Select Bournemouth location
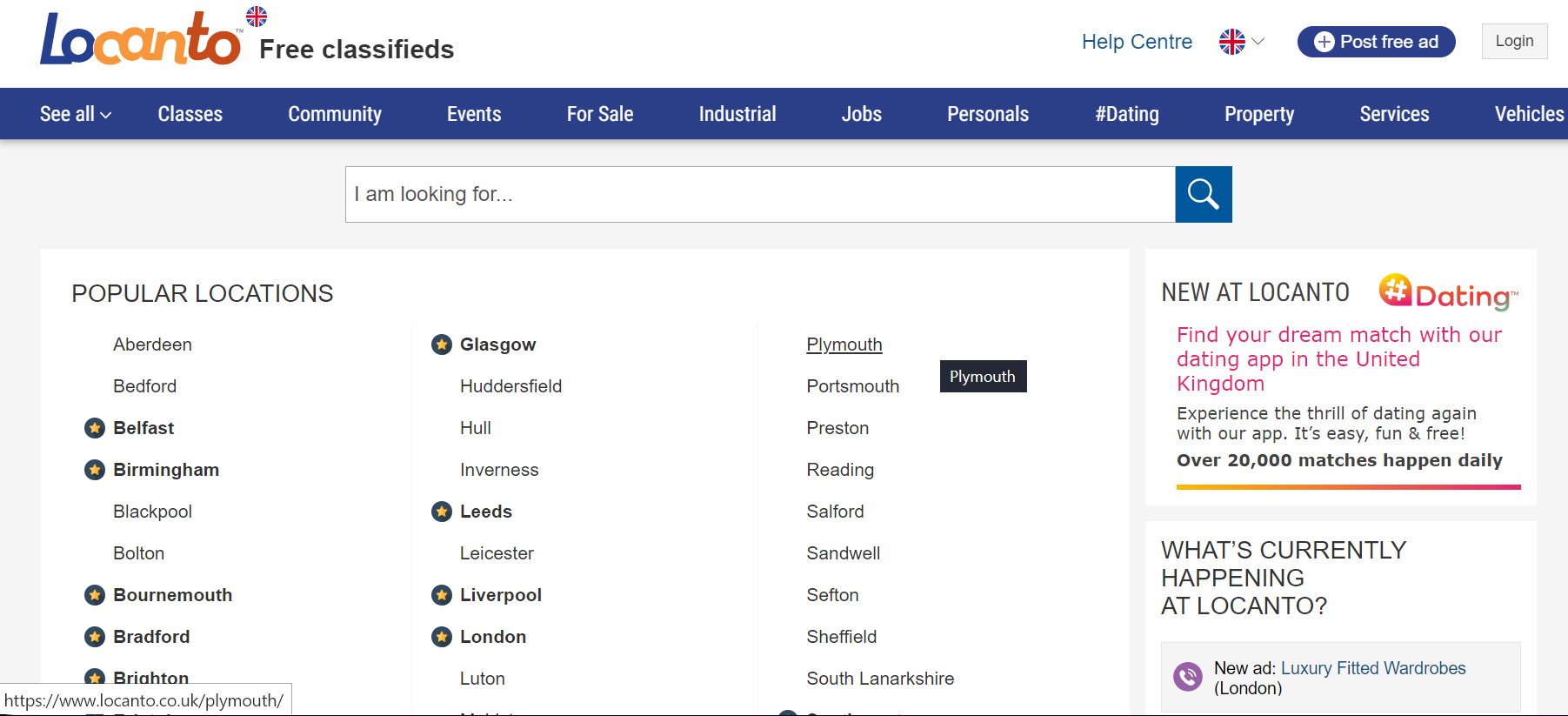Viewport: 1568px width, 716px height. [x=172, y=595]
